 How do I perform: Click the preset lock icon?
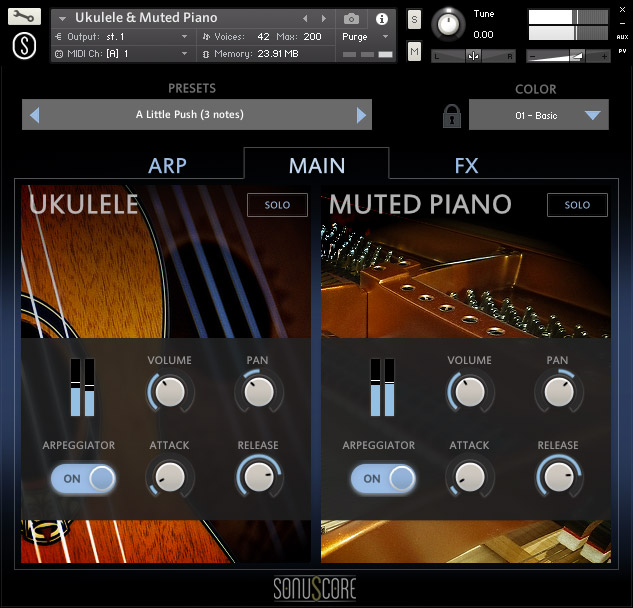click(451, 115)
